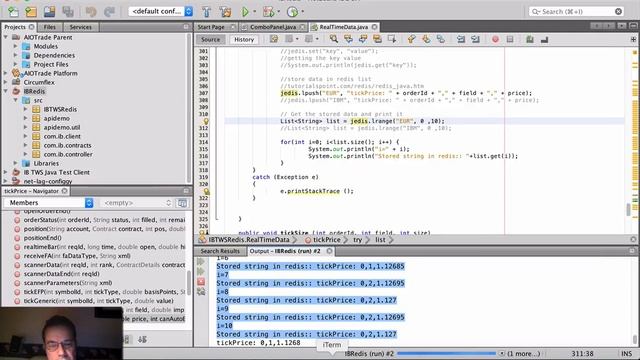
Task: Click tickPrice in the breadcrumb bar
Action: [x=327, y=240]
